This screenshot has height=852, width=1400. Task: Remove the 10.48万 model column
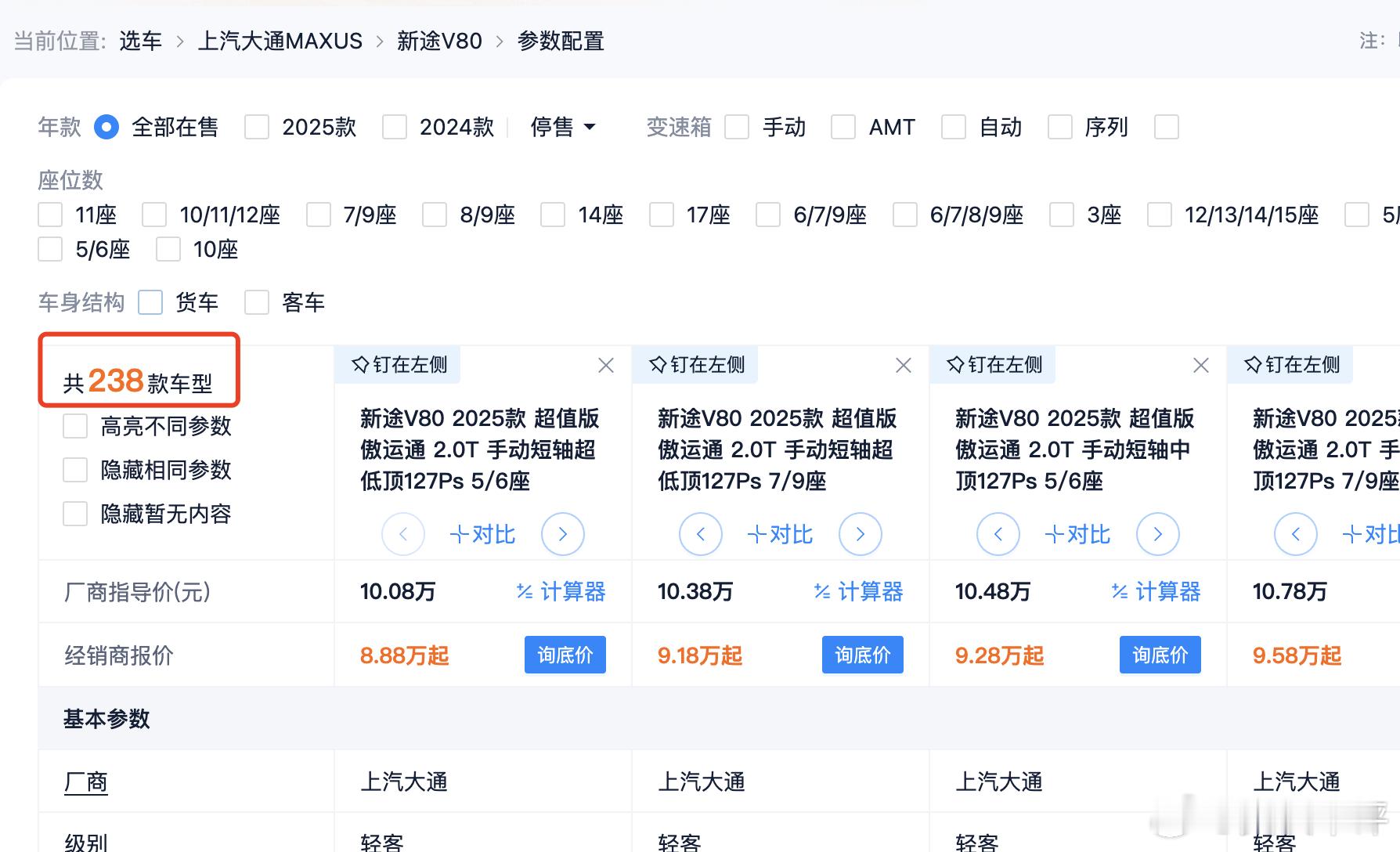tap(1201, 366)
